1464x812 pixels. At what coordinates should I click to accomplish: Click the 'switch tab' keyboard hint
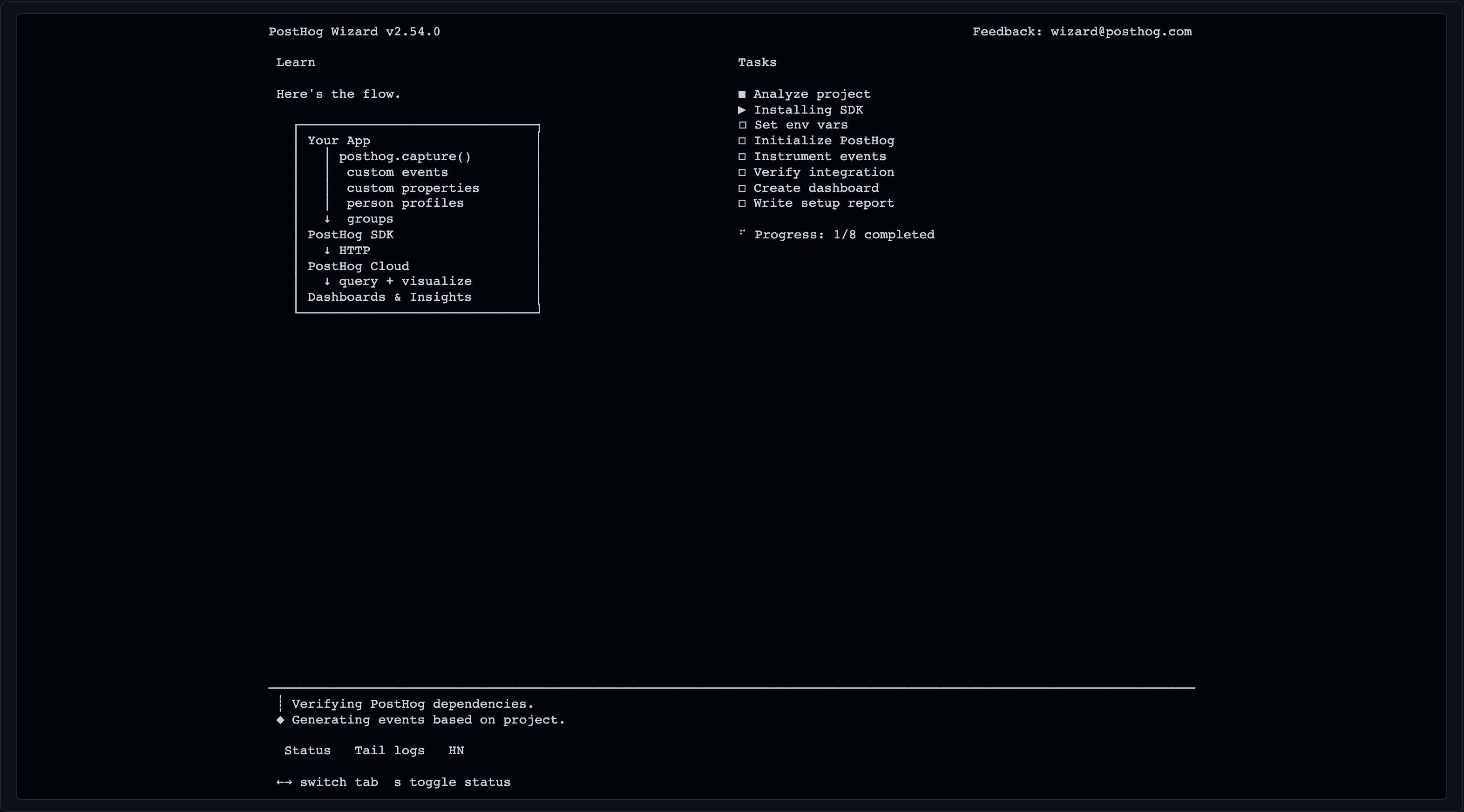click(339, 783)
